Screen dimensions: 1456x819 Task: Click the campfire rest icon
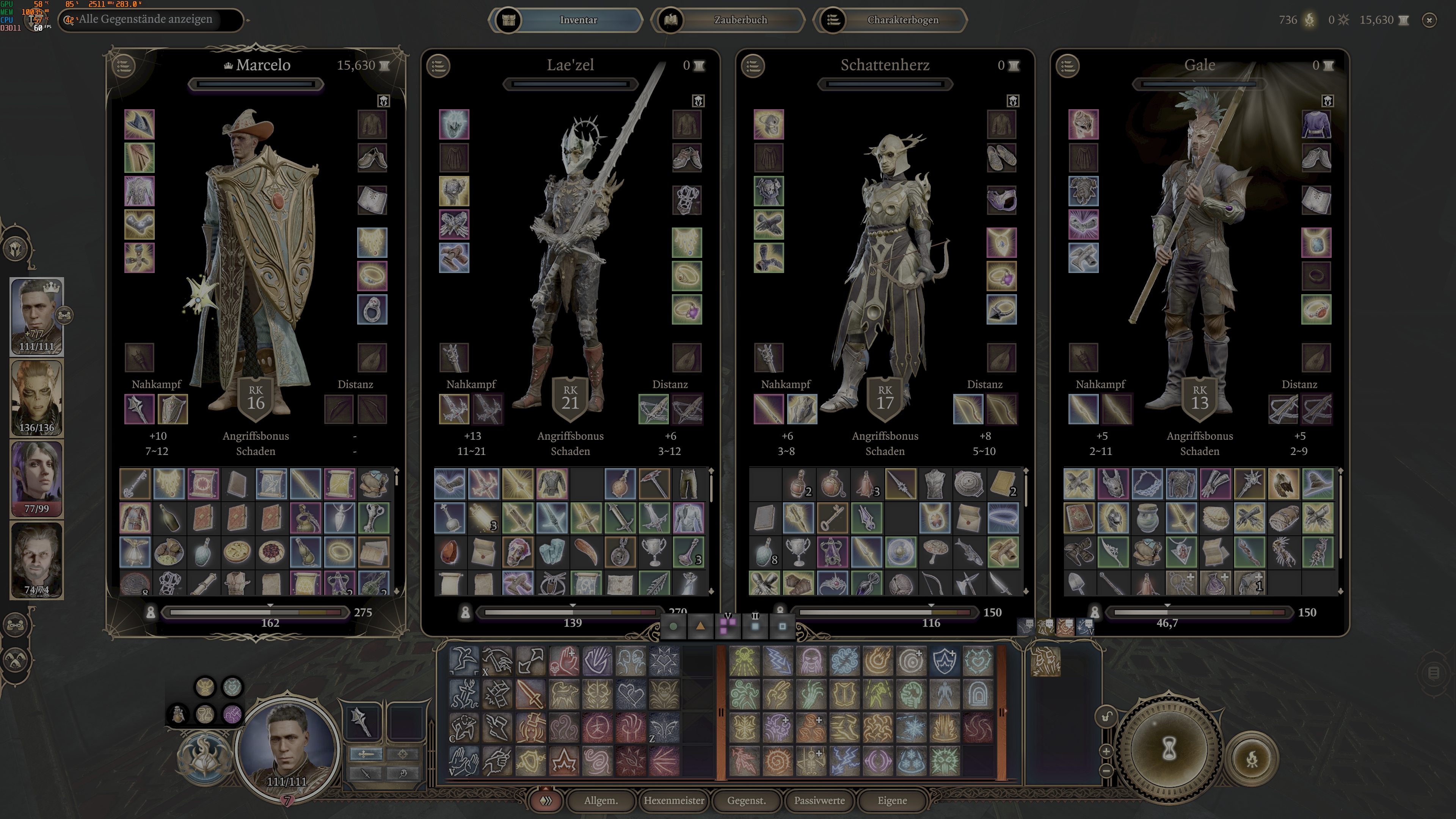(1251, 758)
